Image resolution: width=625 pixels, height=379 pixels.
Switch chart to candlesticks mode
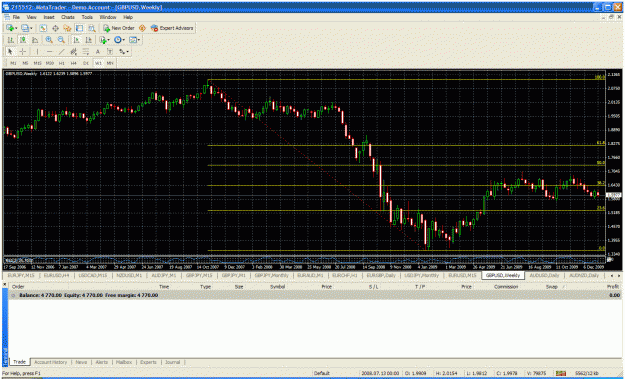(x=23, y=40)
